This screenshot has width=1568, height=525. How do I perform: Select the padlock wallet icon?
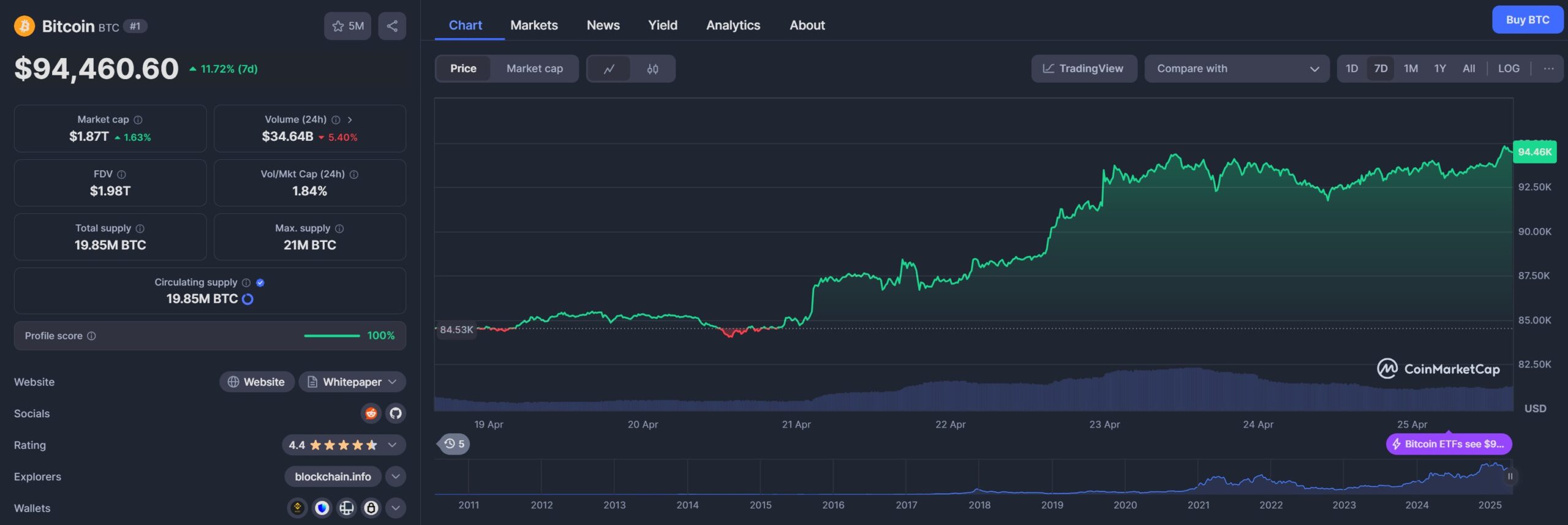371,508
